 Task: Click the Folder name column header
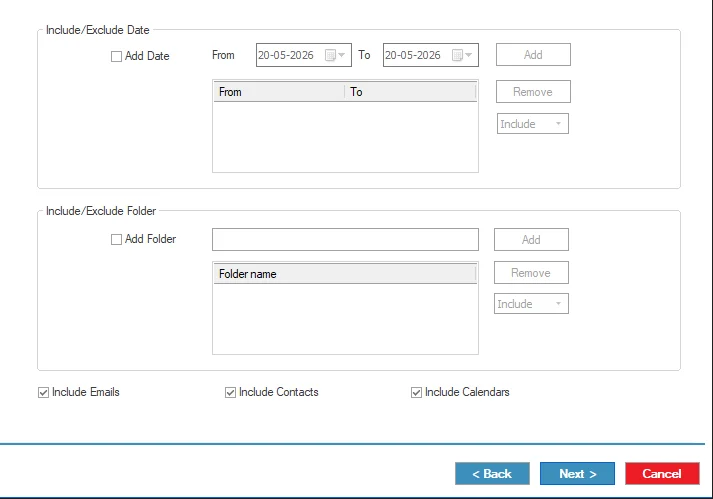(x=345, y=274)
